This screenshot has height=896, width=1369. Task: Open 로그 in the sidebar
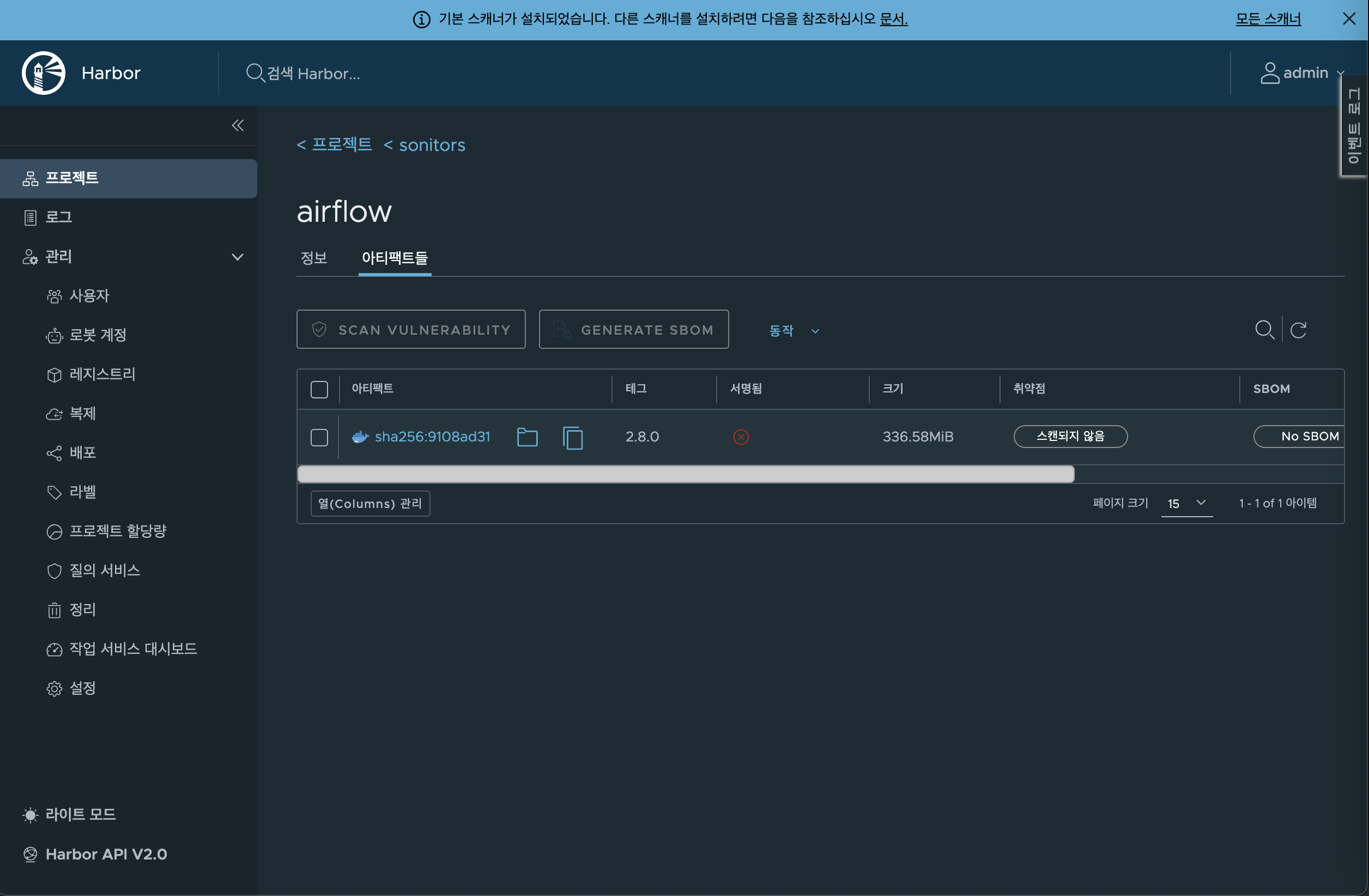(x=59, y=217)
